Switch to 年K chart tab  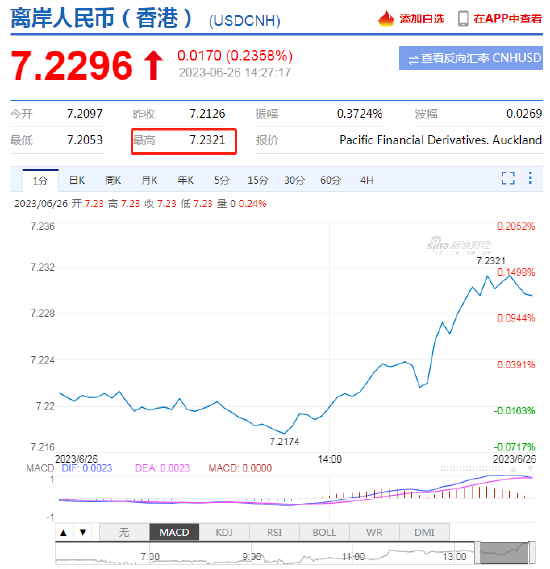(x=185, y=180)
